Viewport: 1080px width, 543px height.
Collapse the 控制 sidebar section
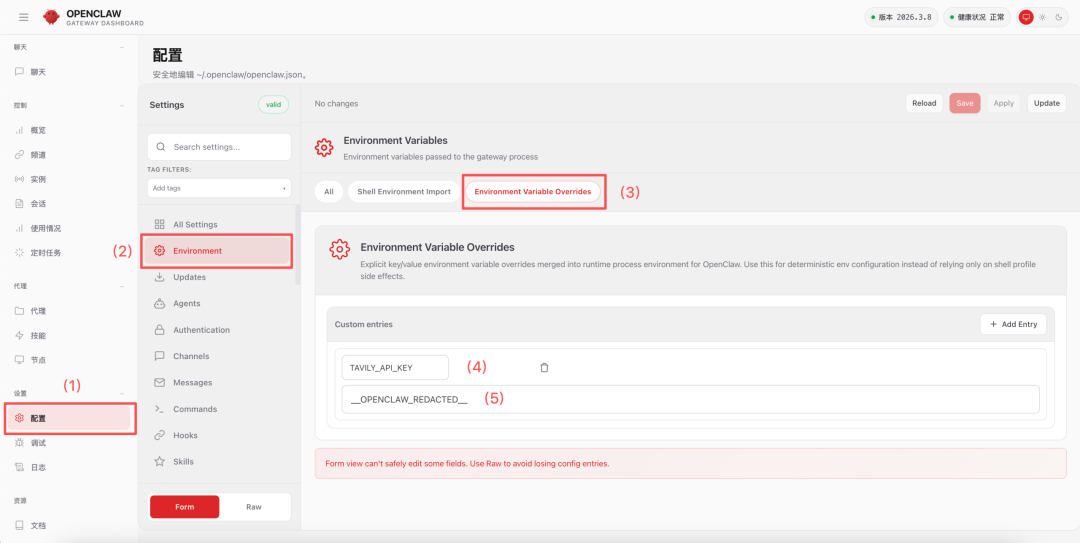click(122, 105)
